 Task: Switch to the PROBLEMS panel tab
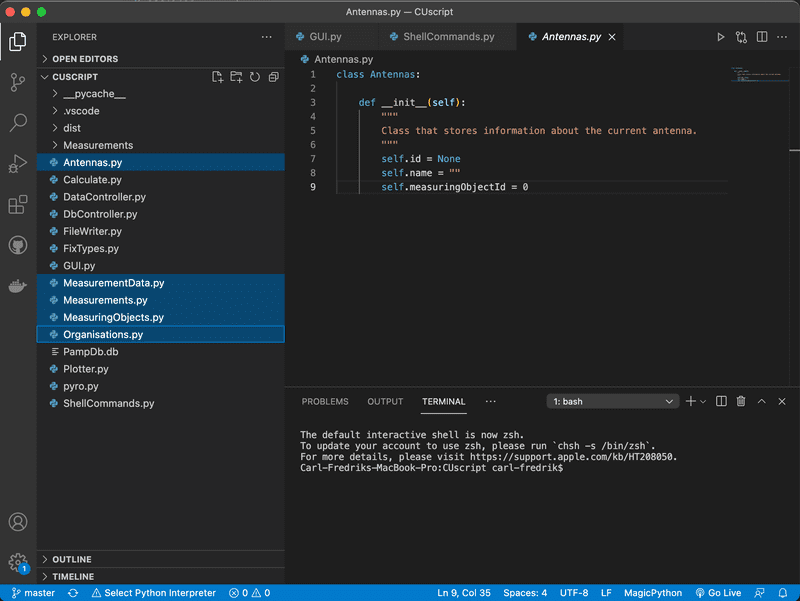point(325,401)
